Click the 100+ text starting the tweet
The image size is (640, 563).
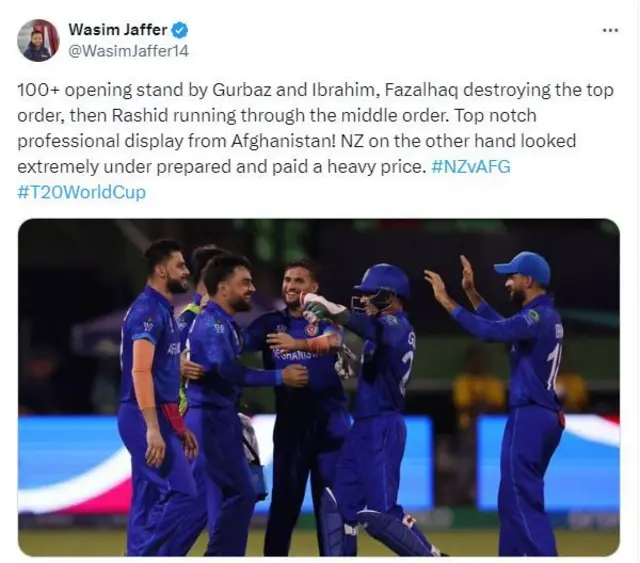click(39, 90)
